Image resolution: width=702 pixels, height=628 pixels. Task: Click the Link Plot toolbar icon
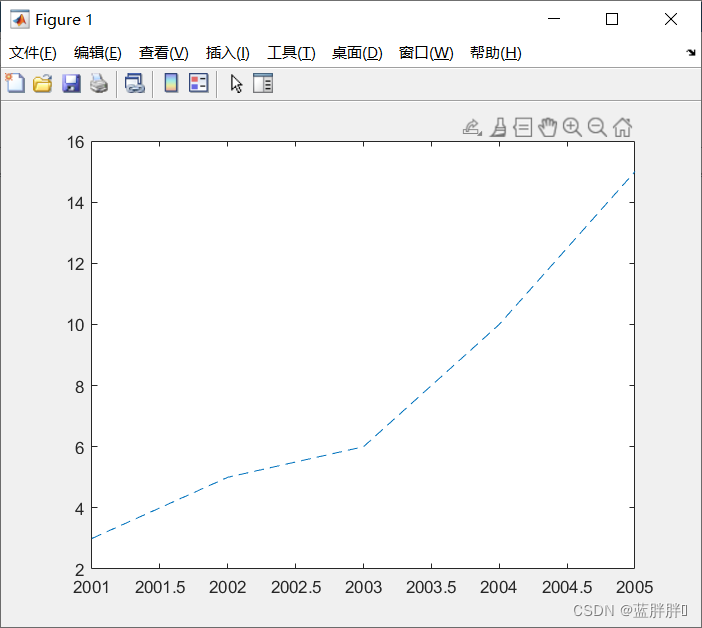click(135, 83)
